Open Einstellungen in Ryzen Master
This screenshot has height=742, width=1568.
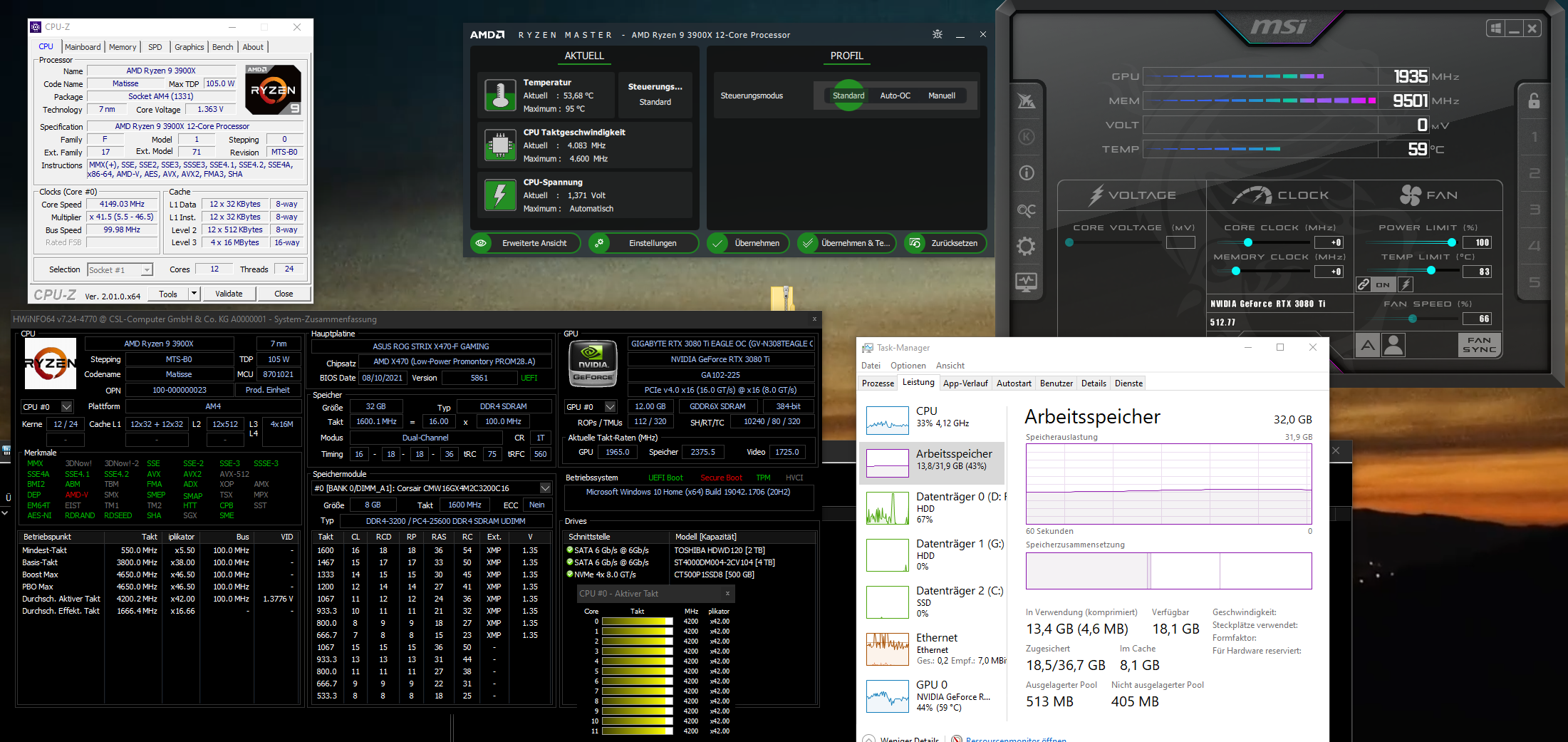(643, 243)
